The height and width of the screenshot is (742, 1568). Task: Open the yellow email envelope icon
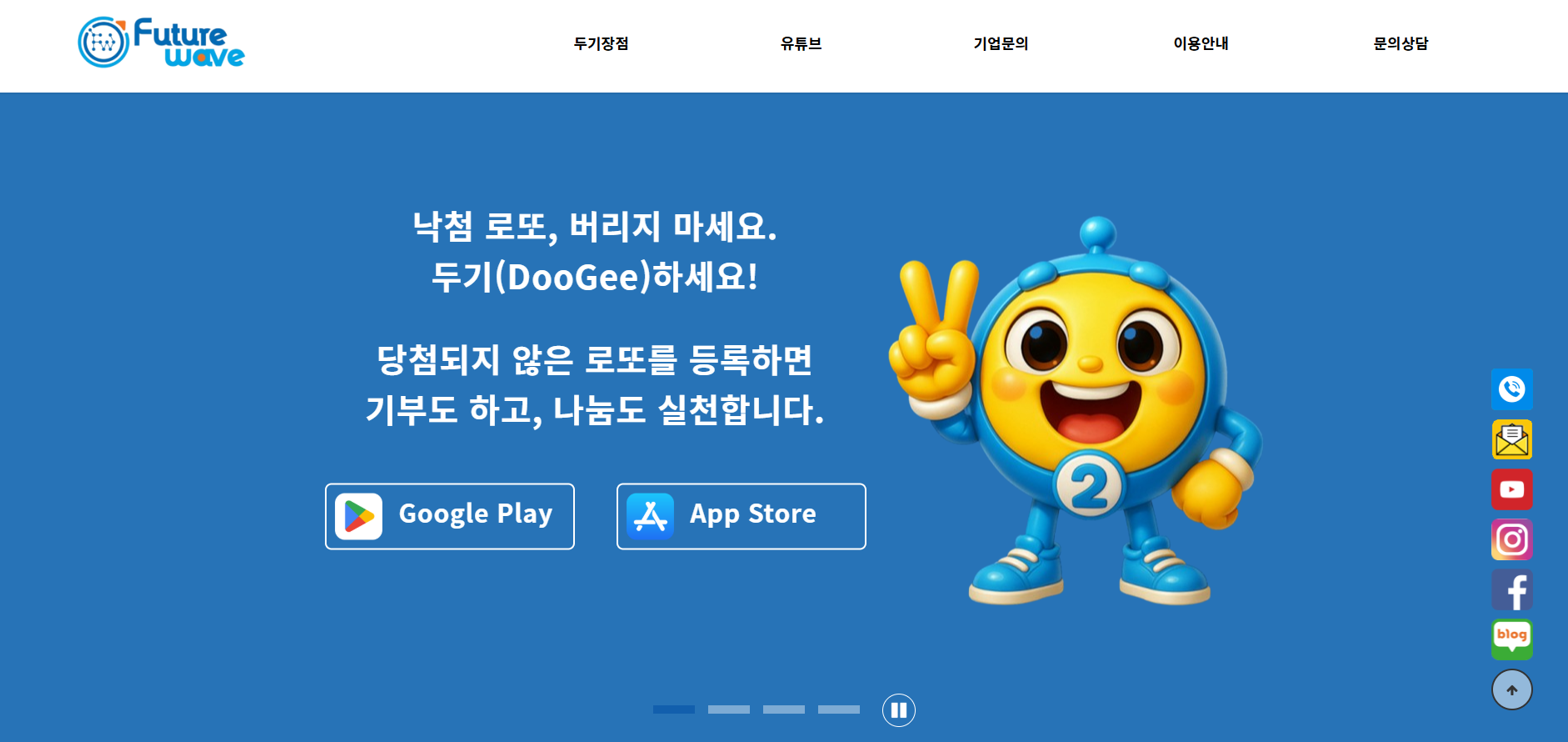click(x=1511, y=439)
